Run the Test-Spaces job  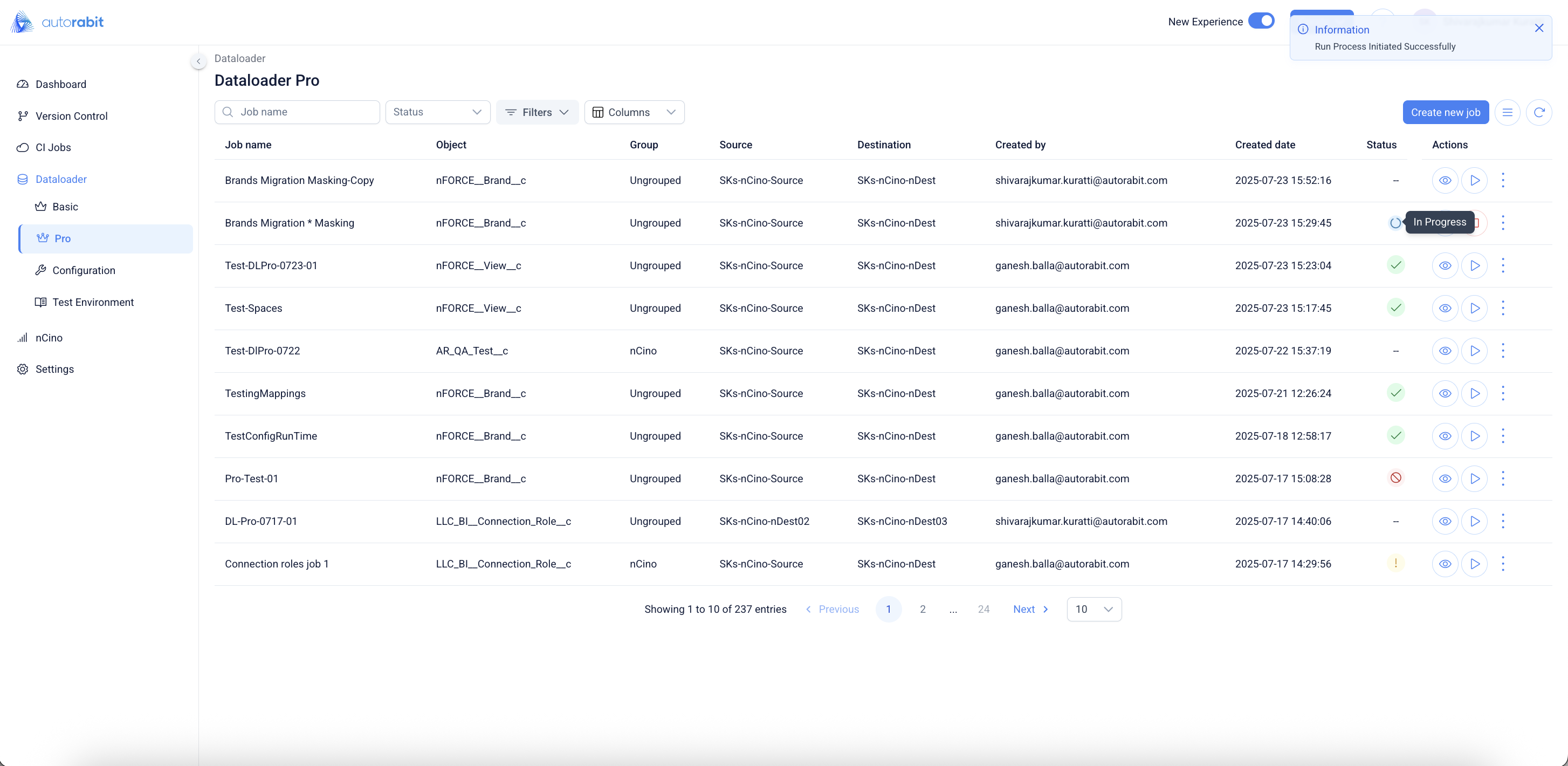pos(1474,308)
